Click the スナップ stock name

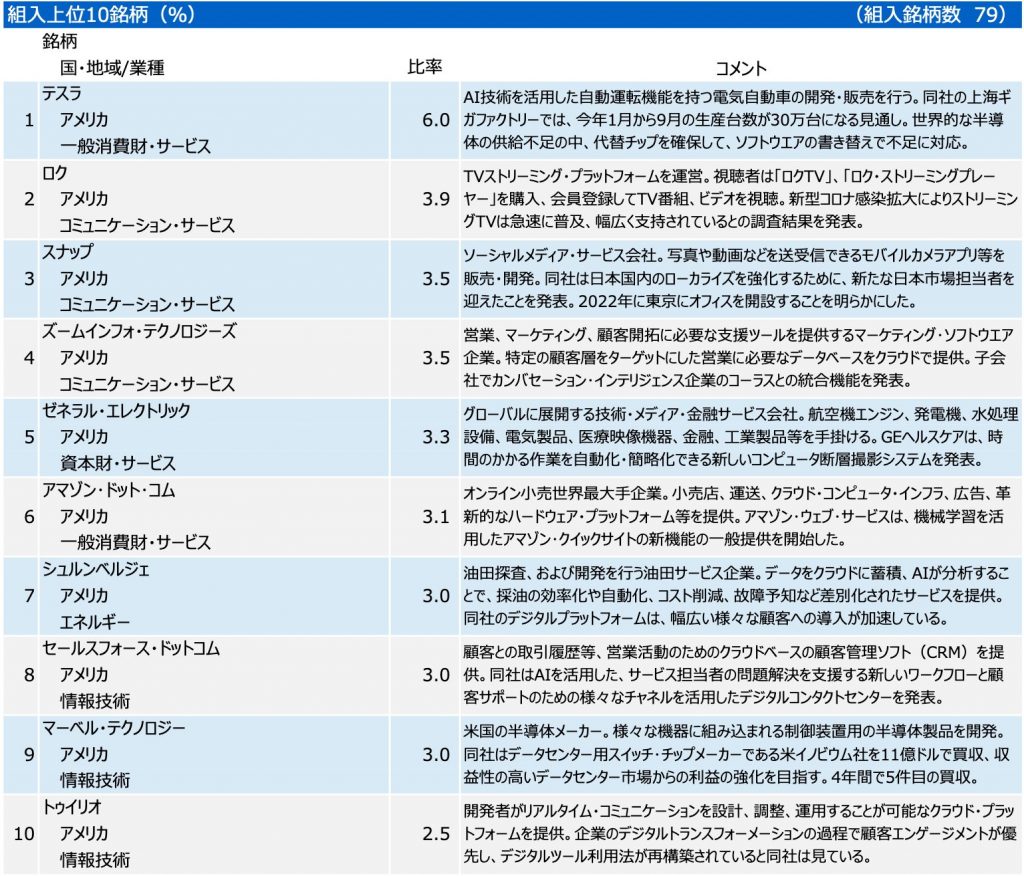pyautogui.click(x=68, y=252)
